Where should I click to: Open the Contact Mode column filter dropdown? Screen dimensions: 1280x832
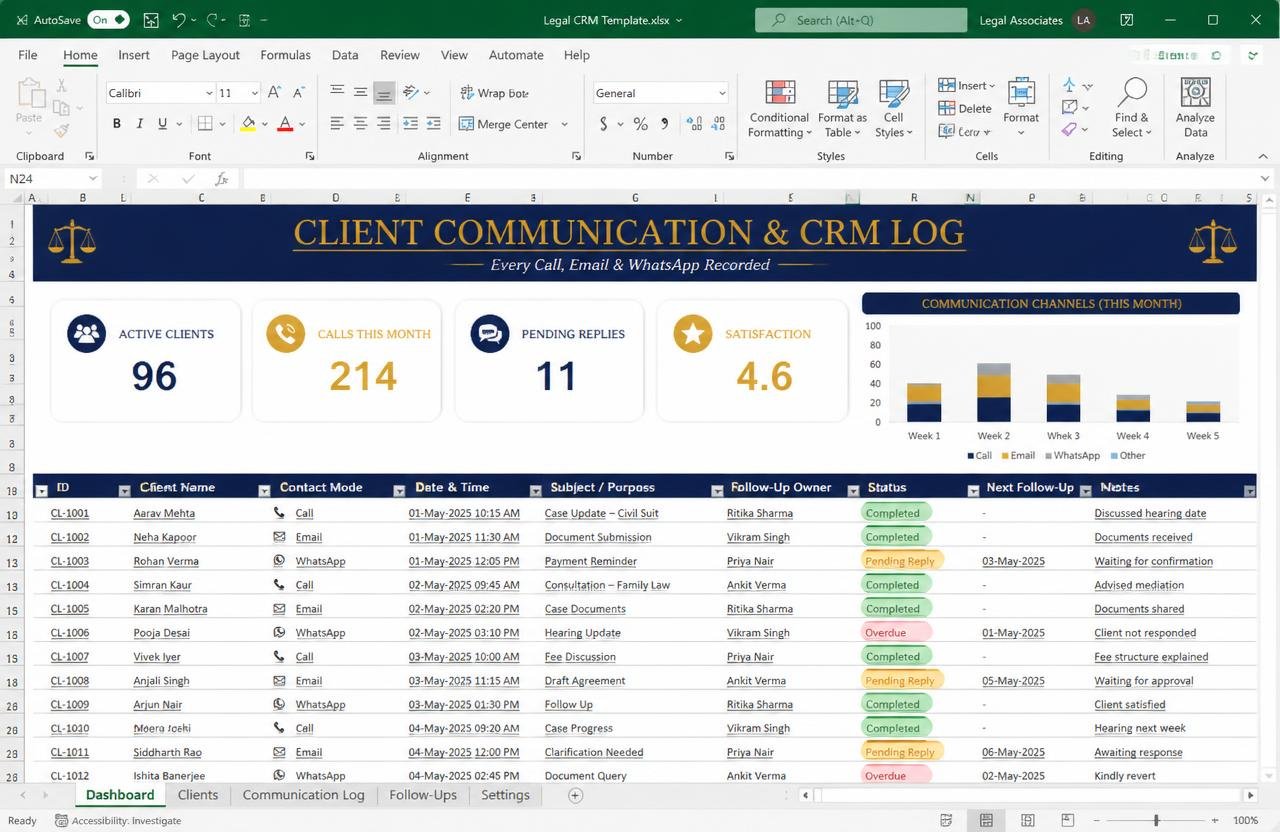399,490
